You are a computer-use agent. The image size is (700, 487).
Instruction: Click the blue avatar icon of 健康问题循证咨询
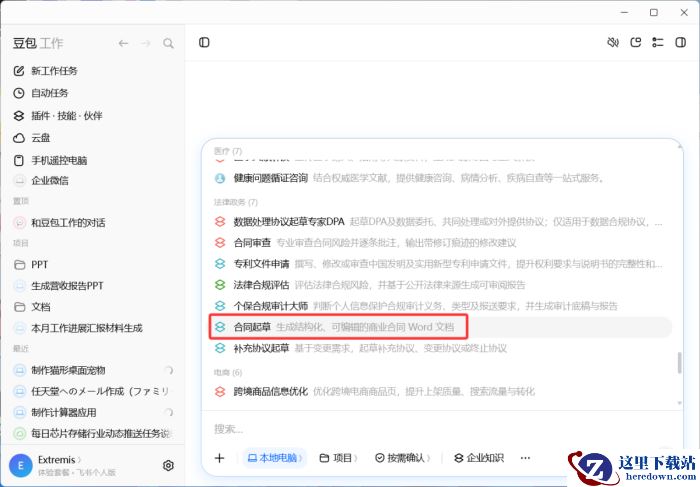[220, 178]
